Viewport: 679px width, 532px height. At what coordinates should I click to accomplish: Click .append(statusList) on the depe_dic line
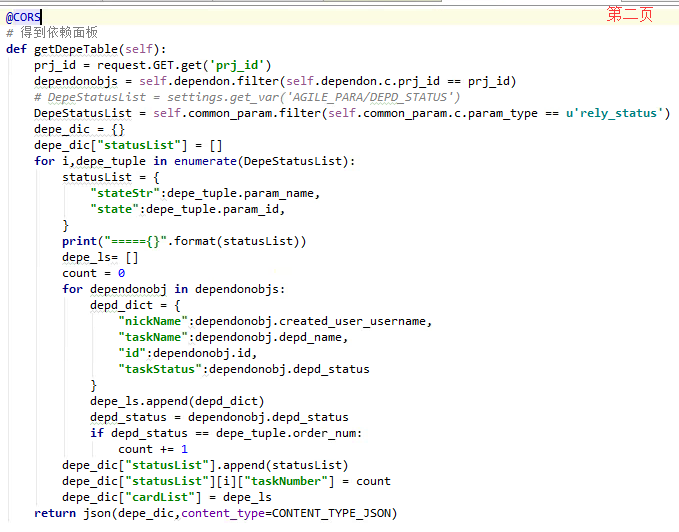pyautogui.click(x=282, y=465)
